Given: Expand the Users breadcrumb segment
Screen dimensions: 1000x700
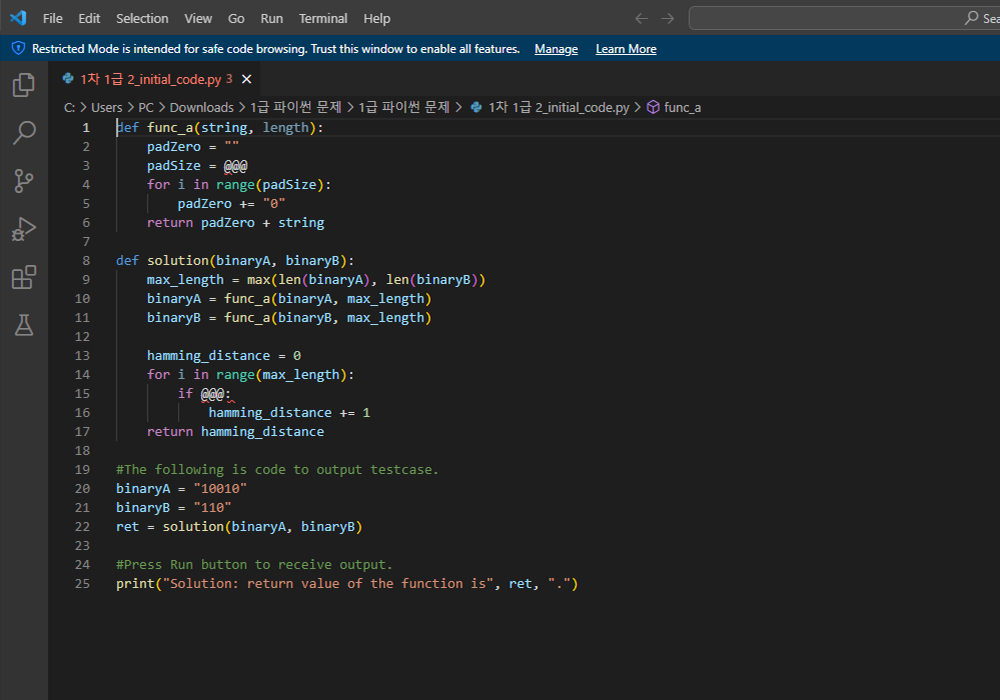Looking at the screenshot, I should pyautogui.click(x=107, y=107).
